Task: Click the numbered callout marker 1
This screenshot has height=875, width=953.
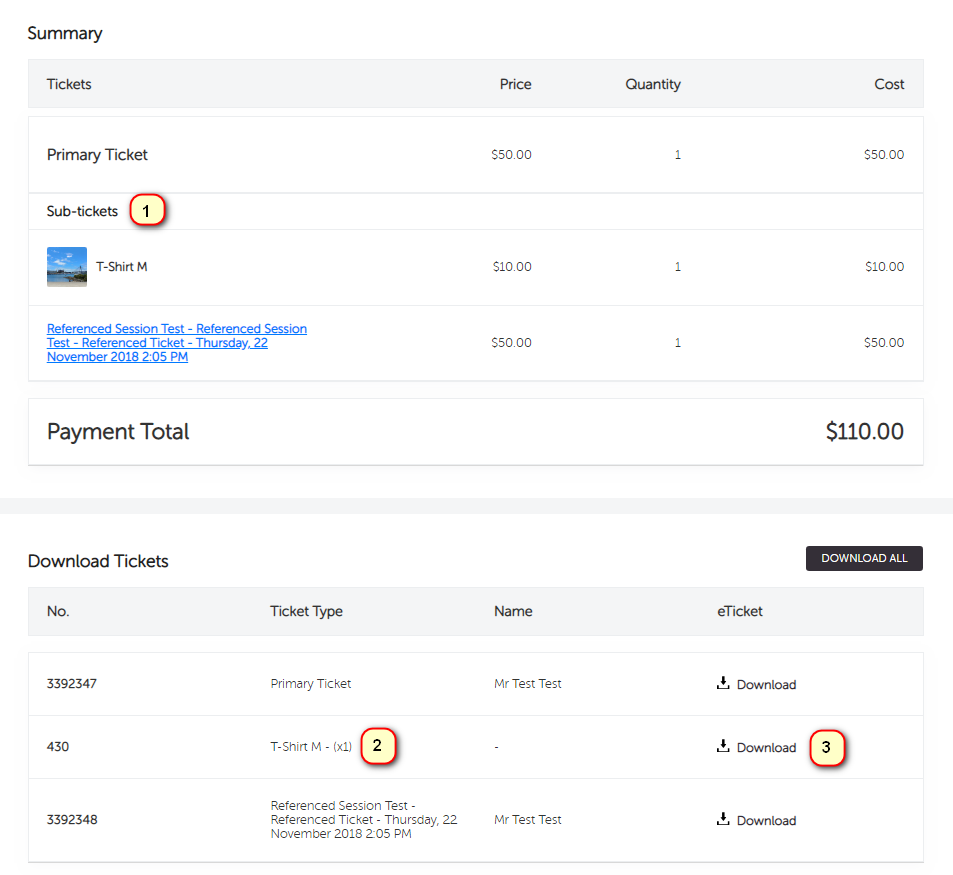Action: [x=147, y=211]
